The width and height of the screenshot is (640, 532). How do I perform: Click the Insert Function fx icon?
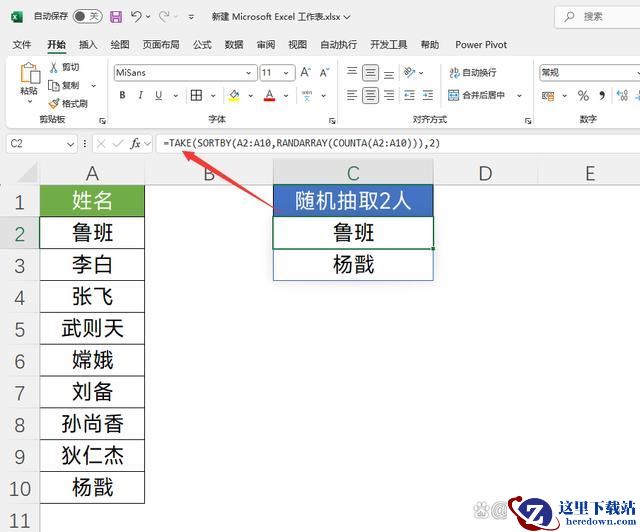tap(135, 143)
